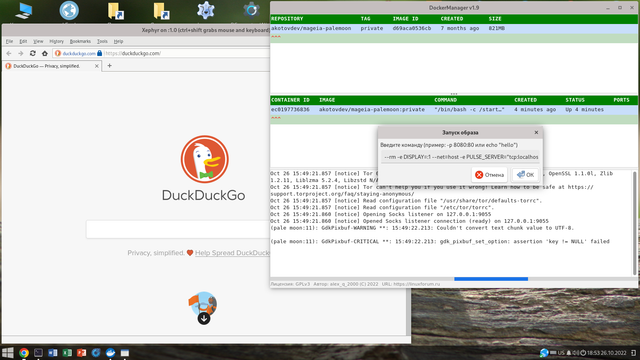Click the DuckDuckGo duck logo
Screen dimensions: 640x360
[x=204, y=159]
